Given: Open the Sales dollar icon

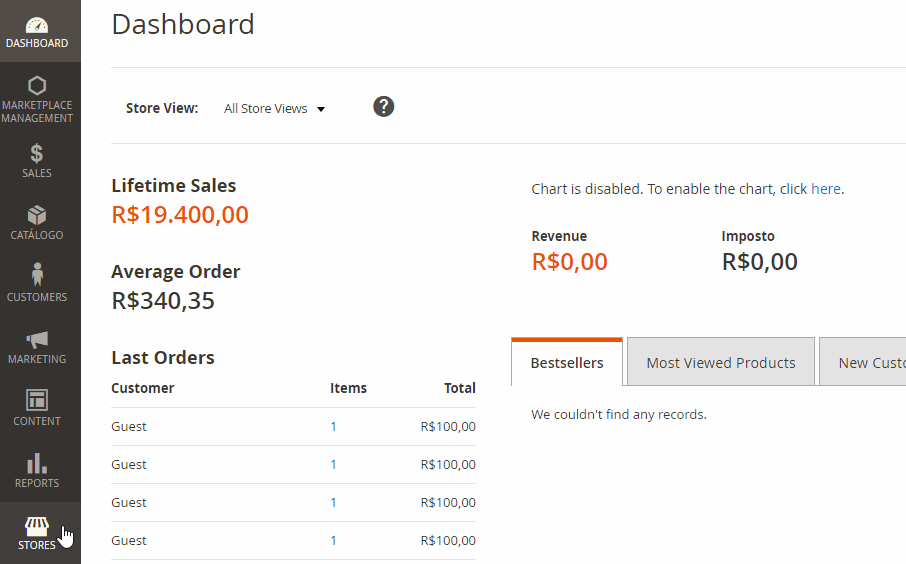Looking at the screenshot, I should [36, 153].
